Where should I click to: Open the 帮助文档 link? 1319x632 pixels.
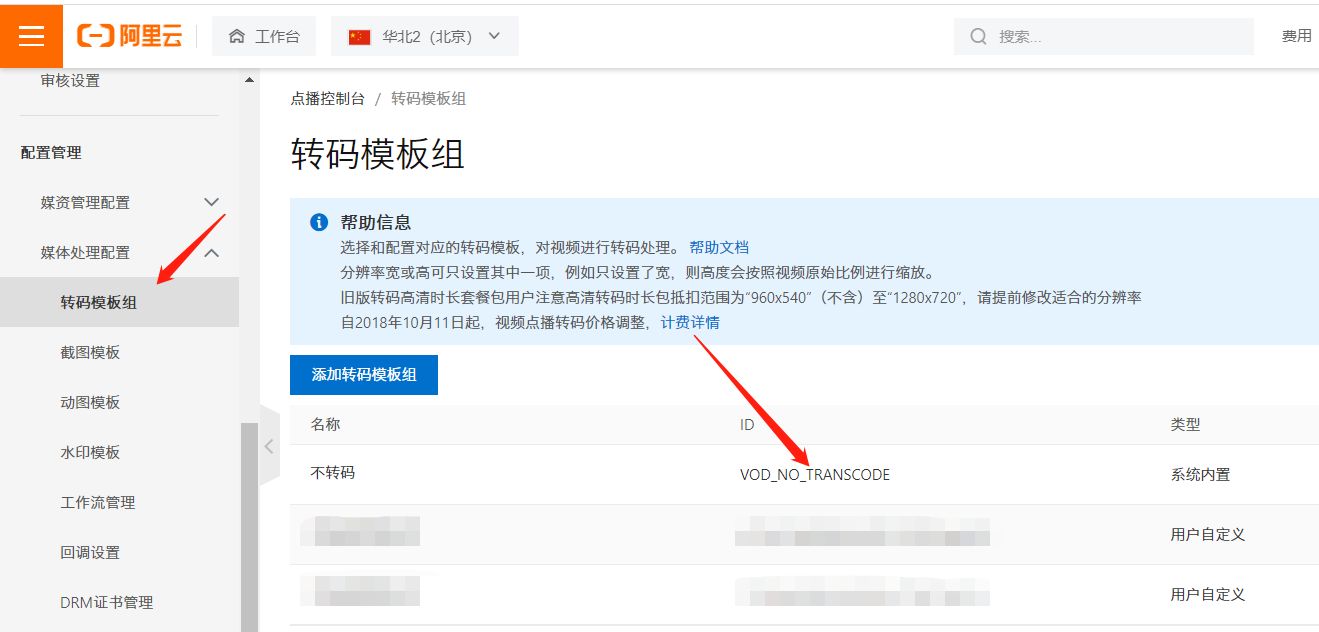(x=717, y=247)
